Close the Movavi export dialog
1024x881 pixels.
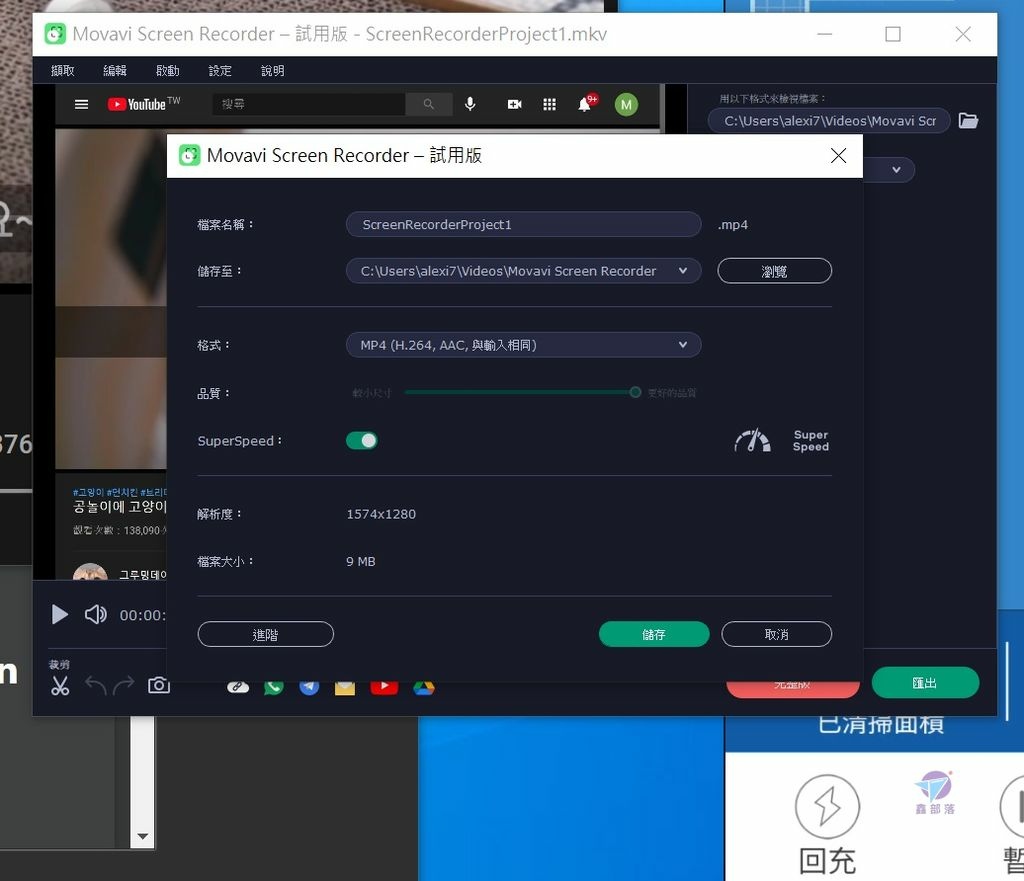839,155
